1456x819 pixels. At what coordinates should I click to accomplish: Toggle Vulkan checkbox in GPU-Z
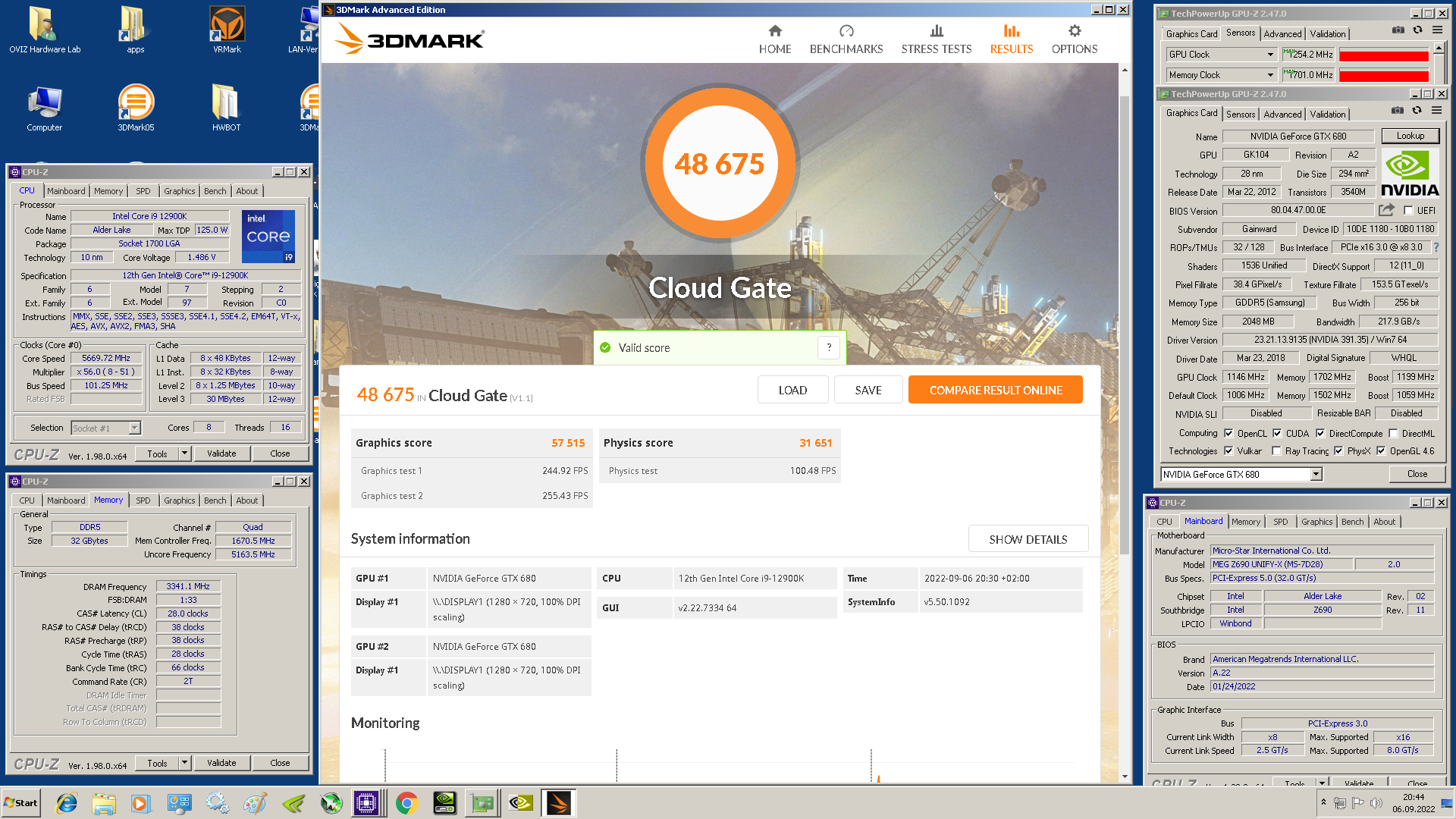1228,451
